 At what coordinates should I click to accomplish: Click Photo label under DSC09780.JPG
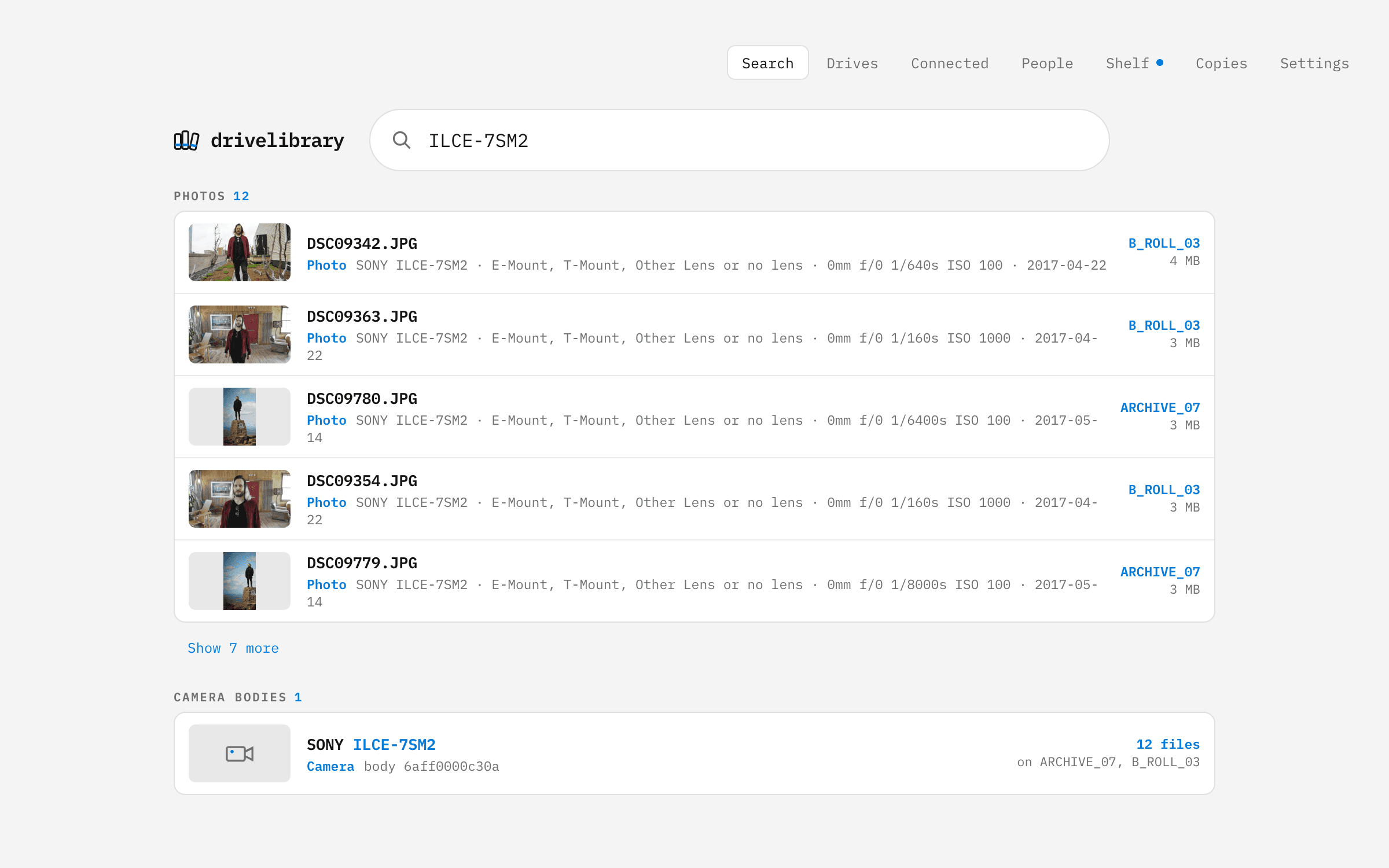[326, 421]
